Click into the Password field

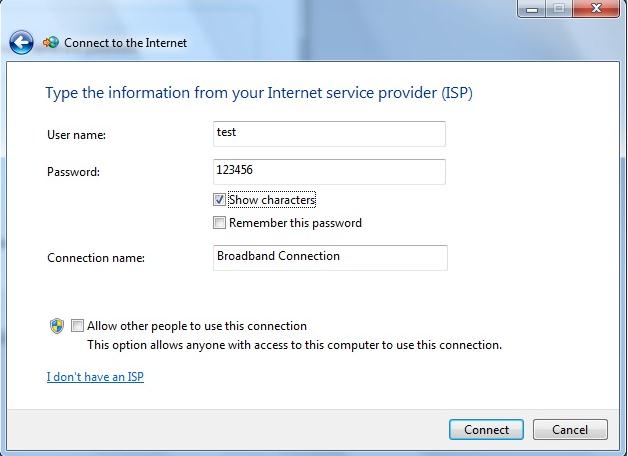329,171
